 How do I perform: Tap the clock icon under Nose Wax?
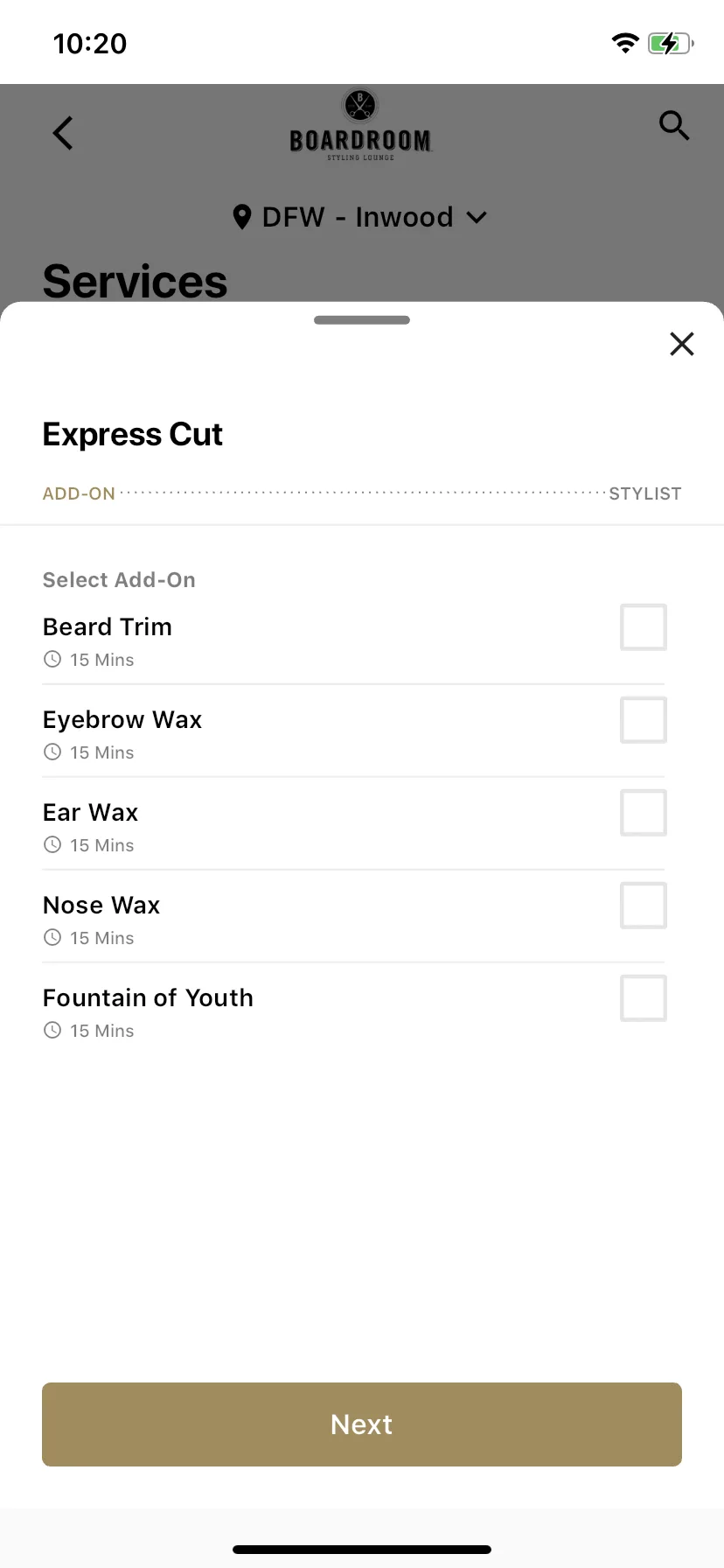tap(52, 938)
